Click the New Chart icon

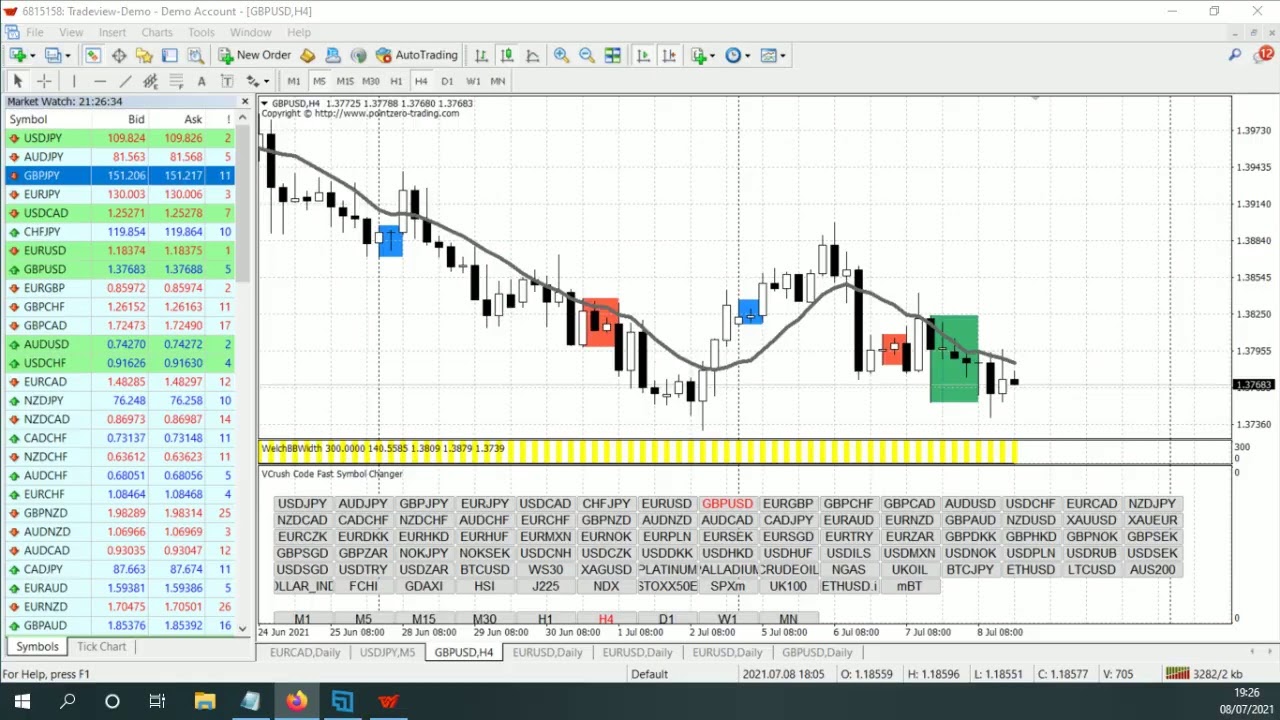(18, 56)
